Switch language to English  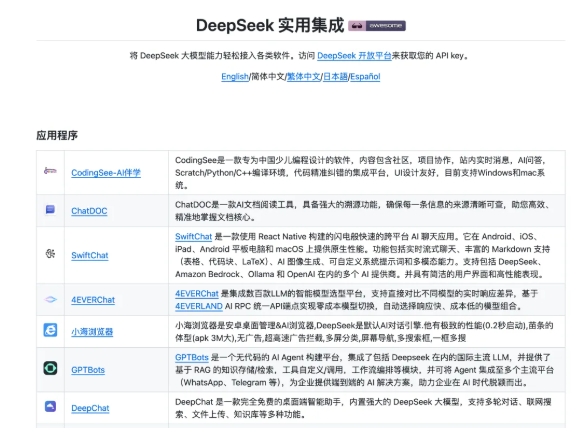235,76
